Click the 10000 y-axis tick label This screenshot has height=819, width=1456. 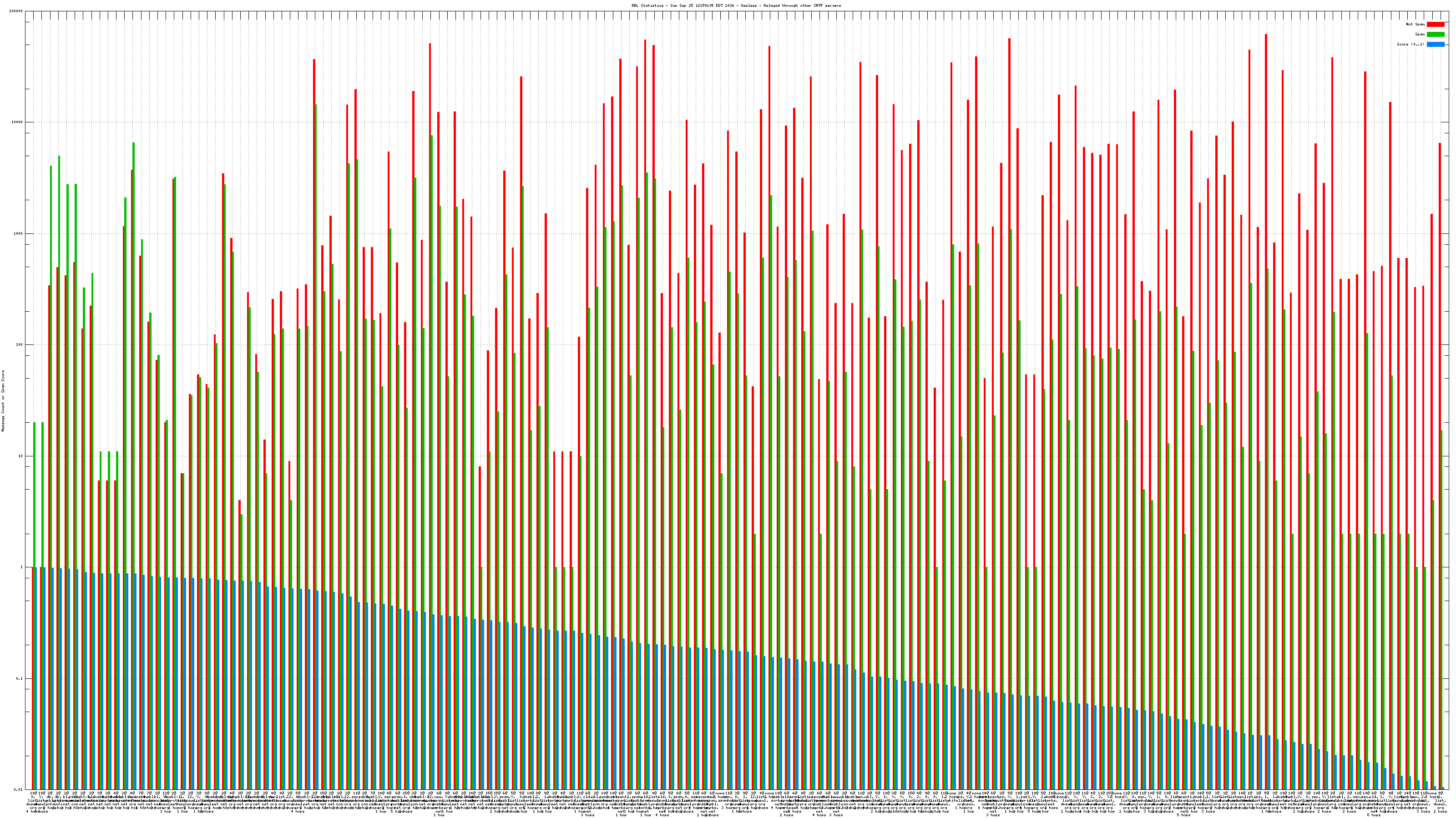coord(18,123)
